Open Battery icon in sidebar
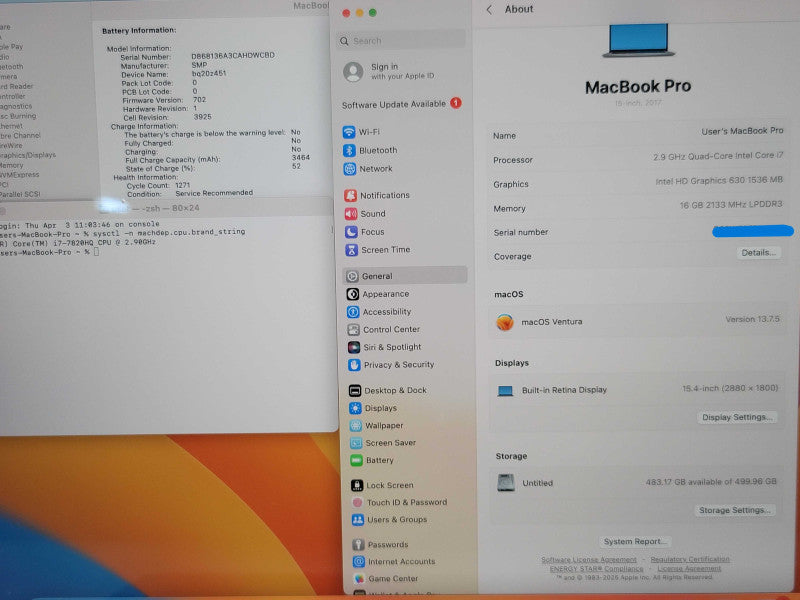Viewport: 800px width, 600px height. (357, 461)
